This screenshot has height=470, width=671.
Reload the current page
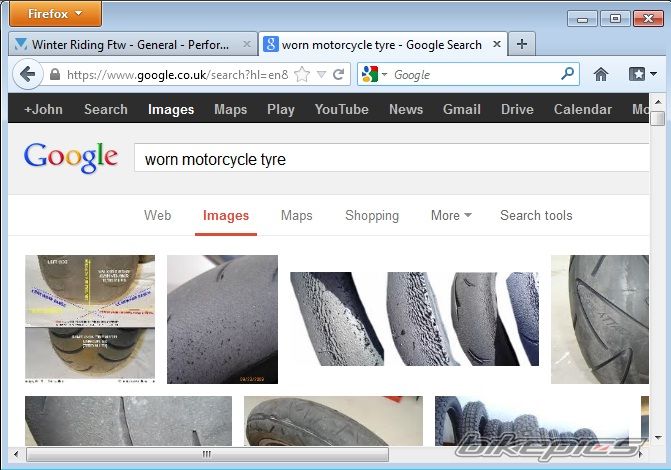point(340,74)
